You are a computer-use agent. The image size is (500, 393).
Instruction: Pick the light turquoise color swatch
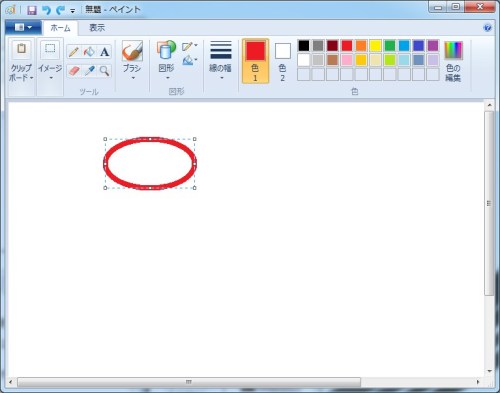coord(404,60)
